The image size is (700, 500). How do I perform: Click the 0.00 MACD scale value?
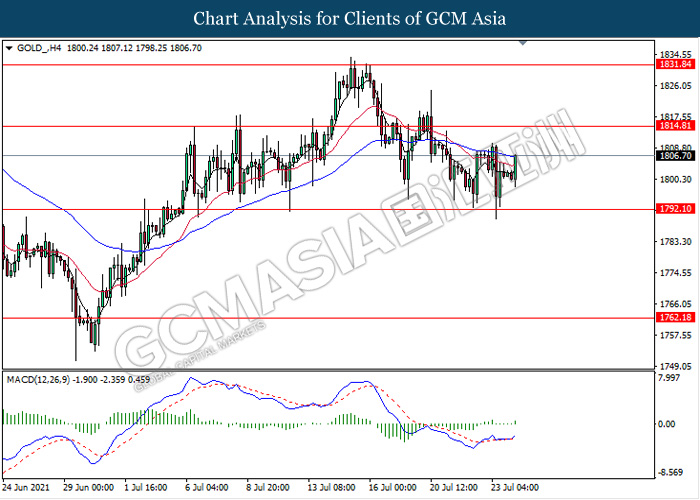click(x=667, y=424)
